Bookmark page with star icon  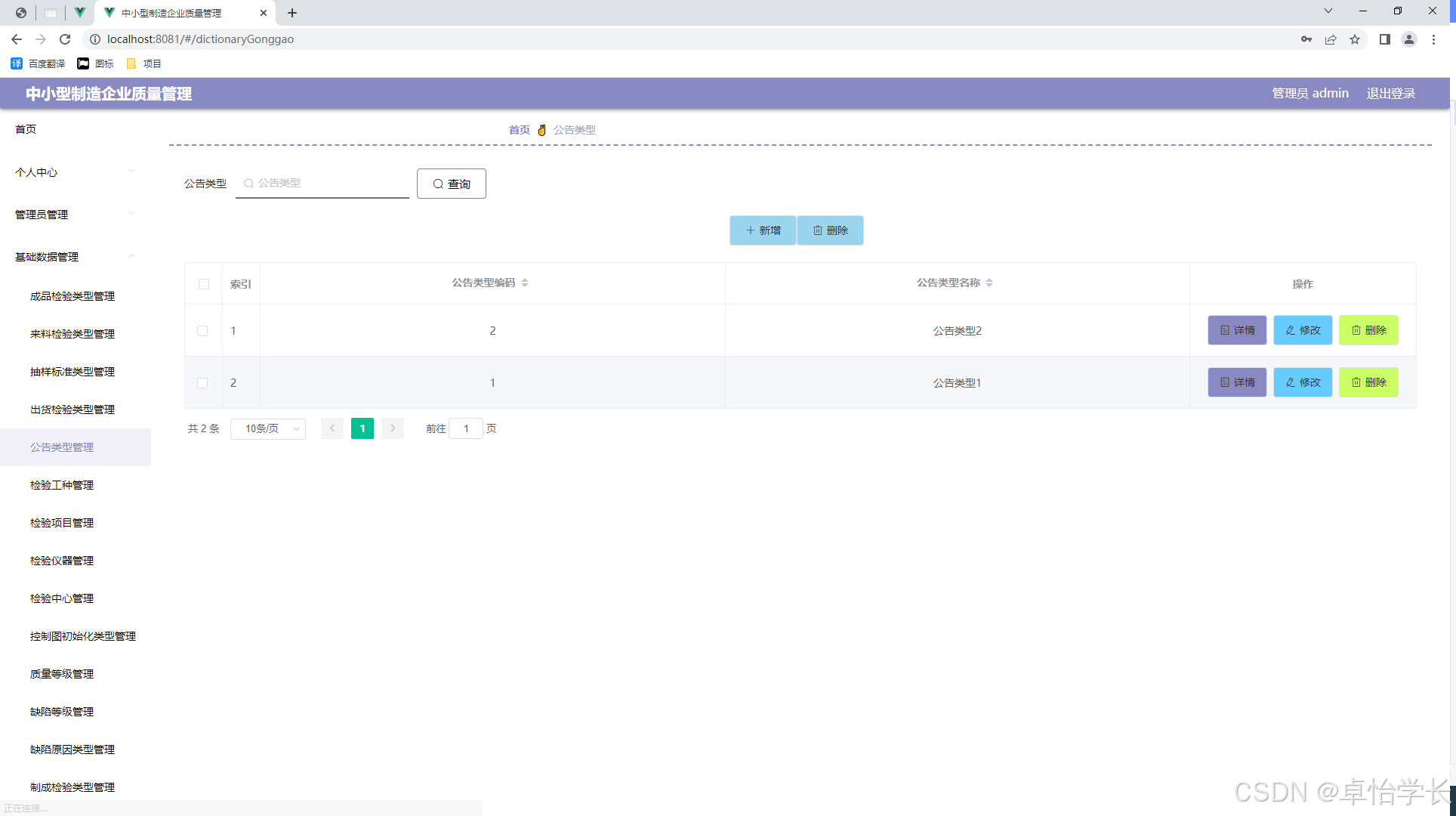1355,39
